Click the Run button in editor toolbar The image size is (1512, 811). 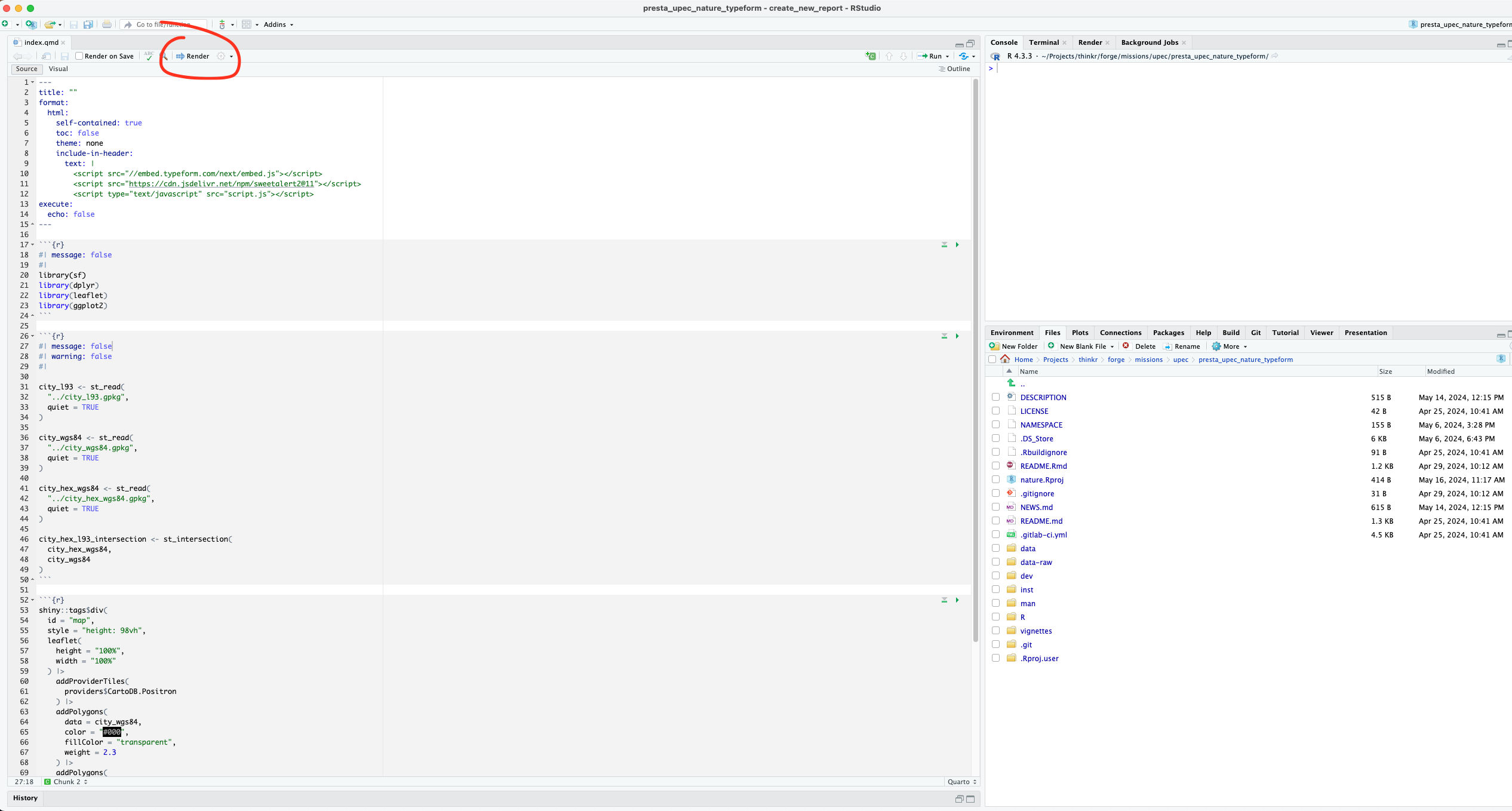click(930, 56)
